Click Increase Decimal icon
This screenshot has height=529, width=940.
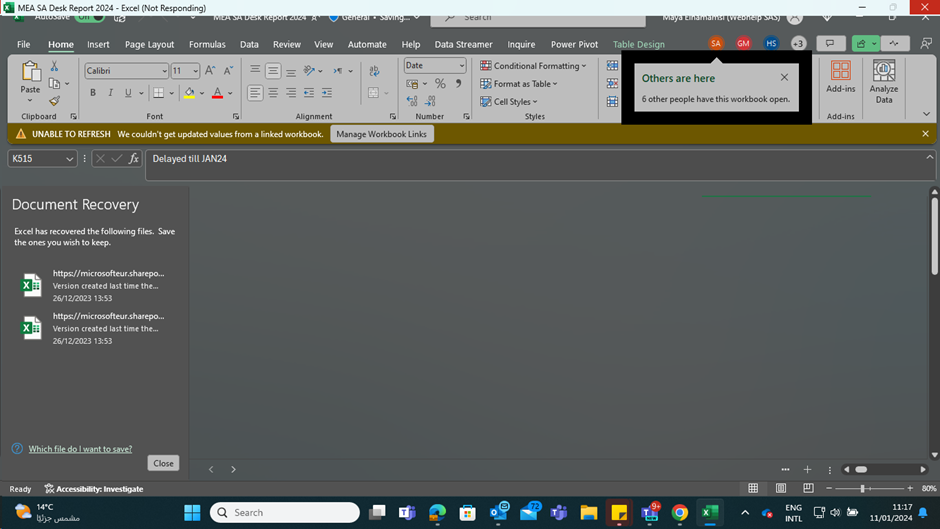(412, 101)
